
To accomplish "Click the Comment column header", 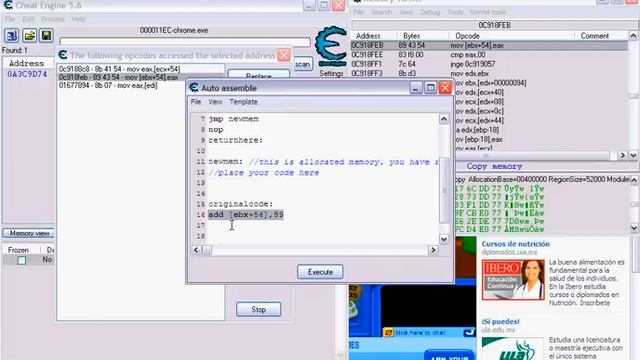I will pos(594,36).
